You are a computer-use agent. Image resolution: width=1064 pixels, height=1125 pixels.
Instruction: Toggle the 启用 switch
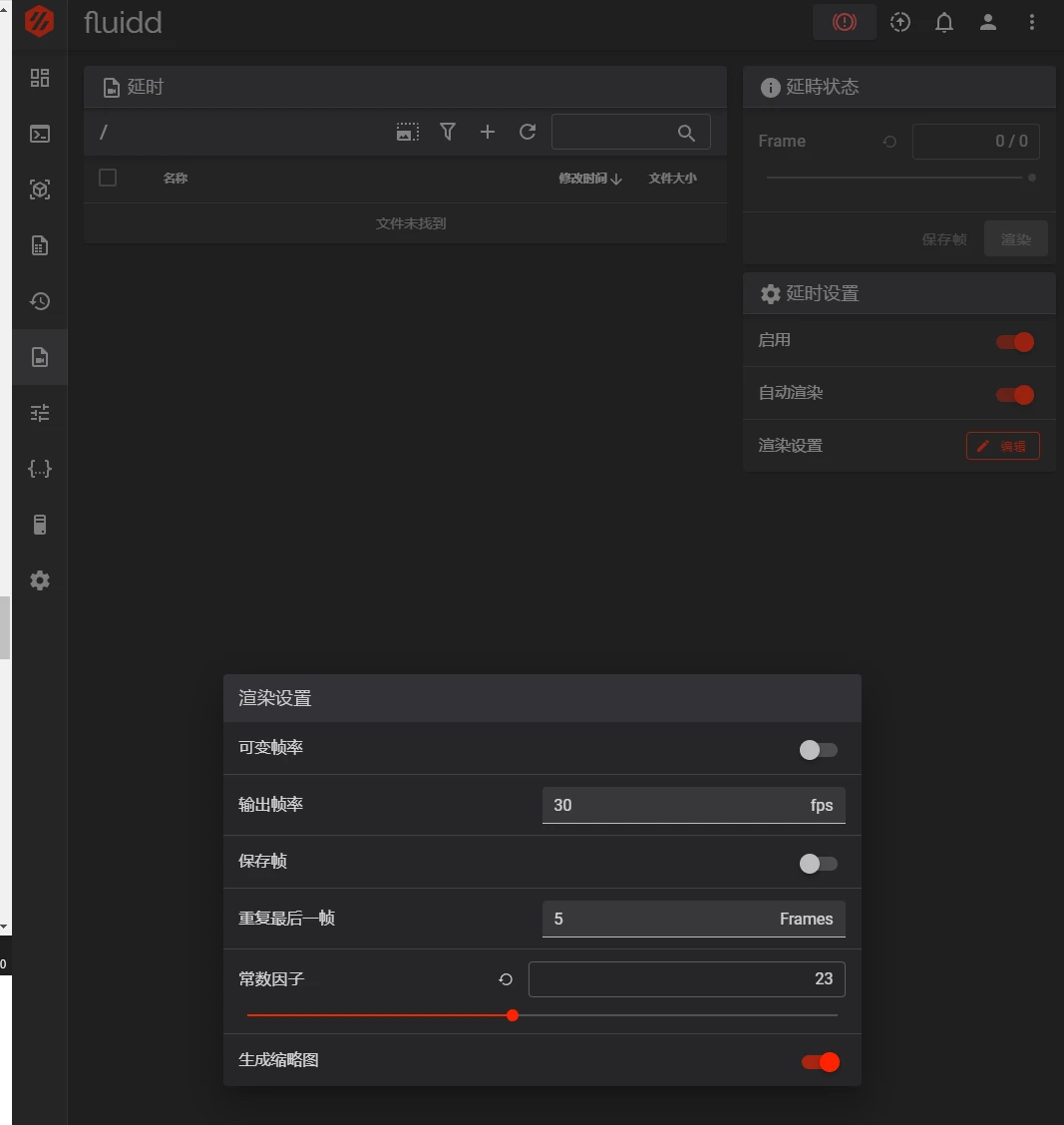(x=1015, y=342)
